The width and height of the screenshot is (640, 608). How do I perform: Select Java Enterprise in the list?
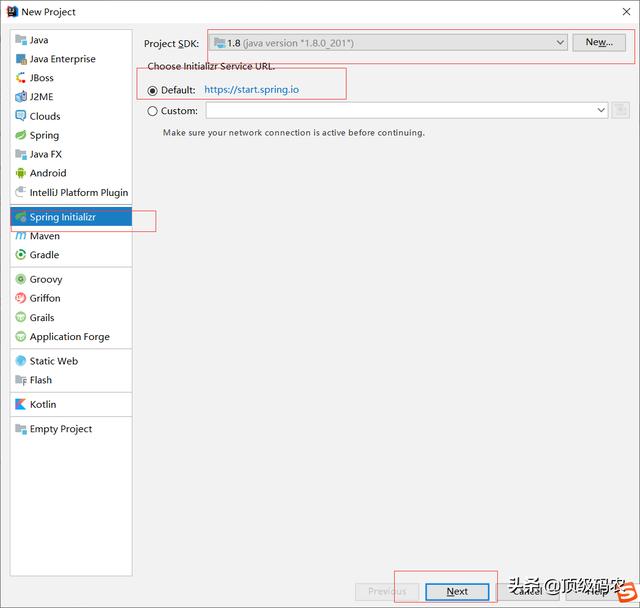coord(62,59)
